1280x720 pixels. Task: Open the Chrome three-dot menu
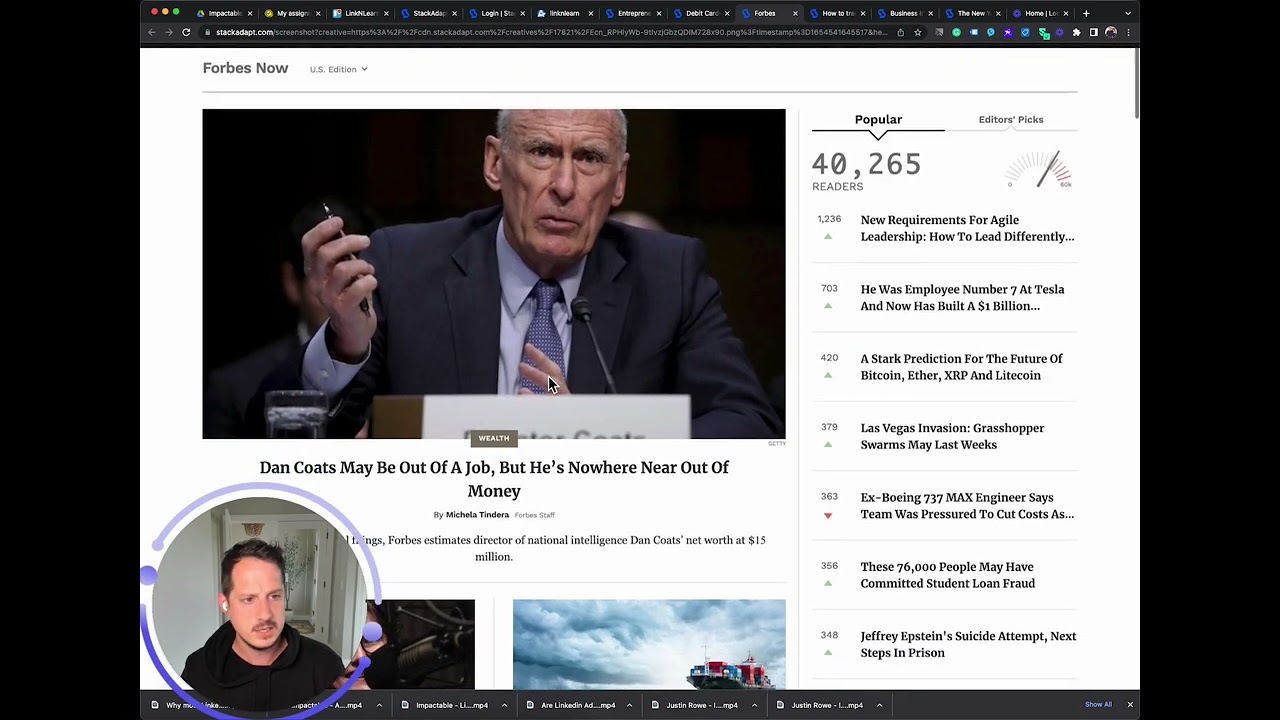coord(1128,32)
